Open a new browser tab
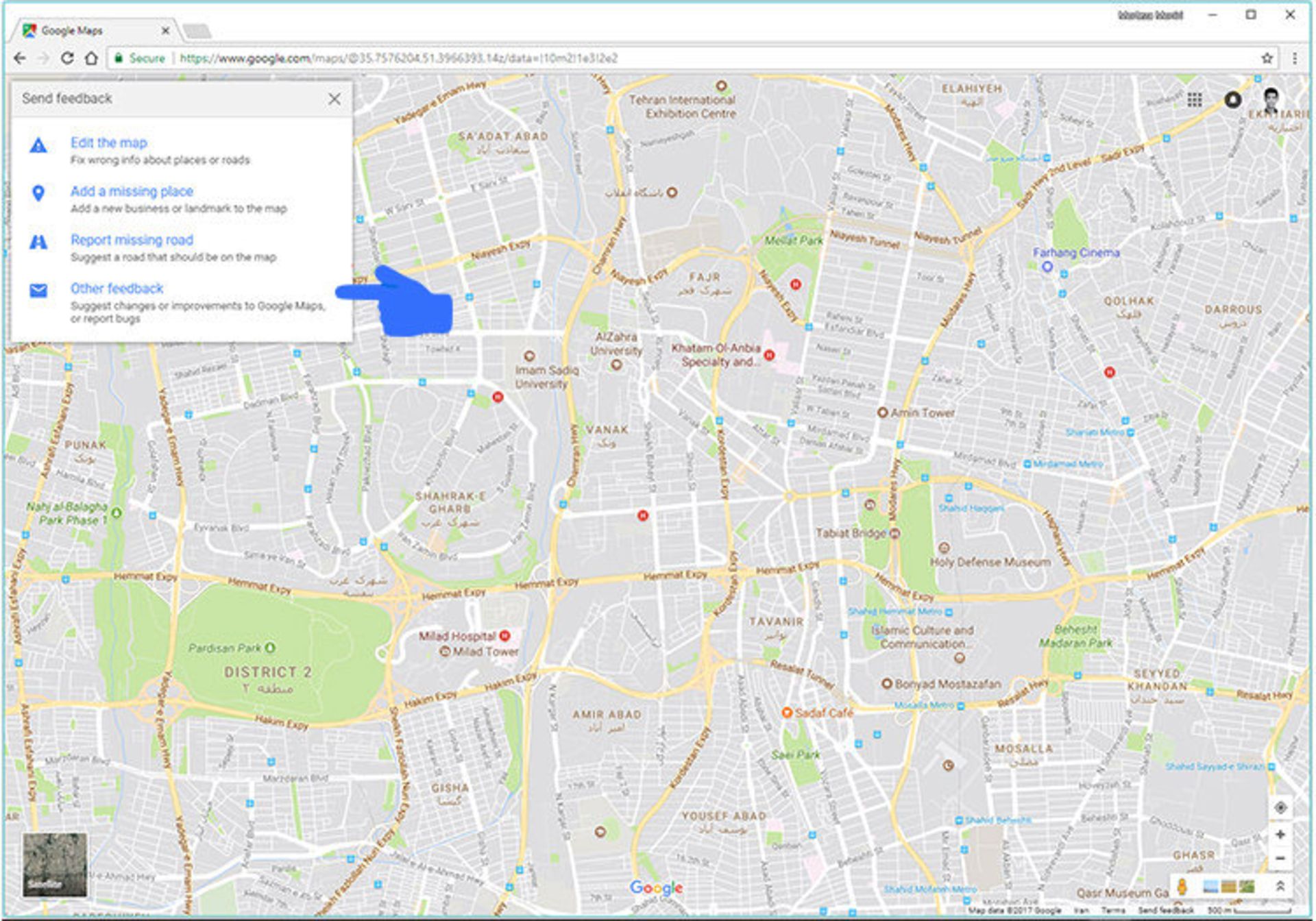The width and height of the screenshot is (1316, 921). [x=197, y=31]
